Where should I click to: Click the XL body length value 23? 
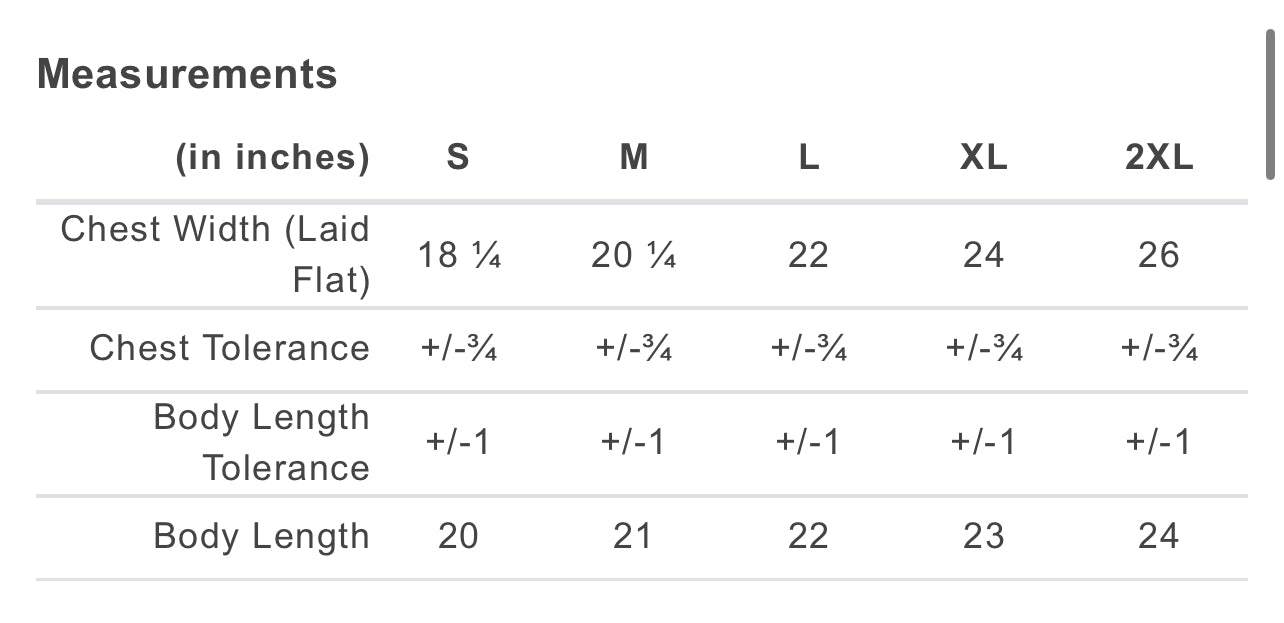pyautogui.click(x=983, y=537)
